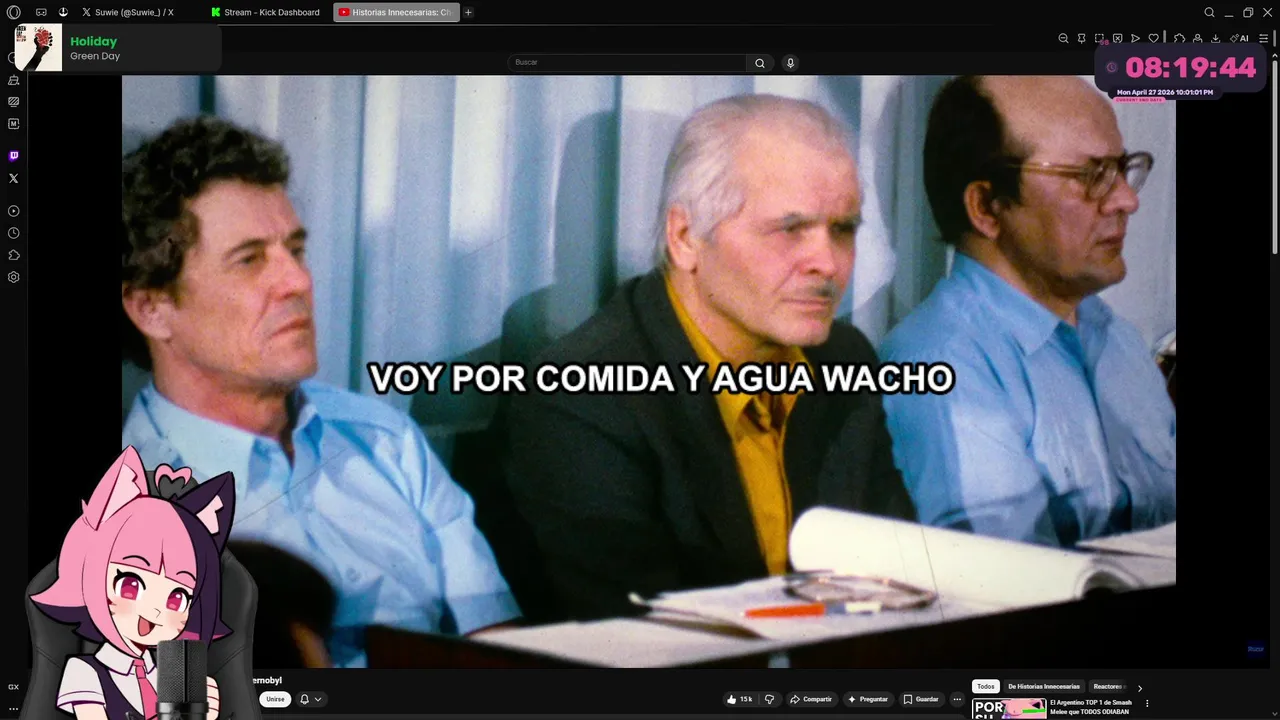Switch to Suwie (@Suwie_) / X tab
The height and width of the screenshot is (720, 1280).
(x=127, y=12)
